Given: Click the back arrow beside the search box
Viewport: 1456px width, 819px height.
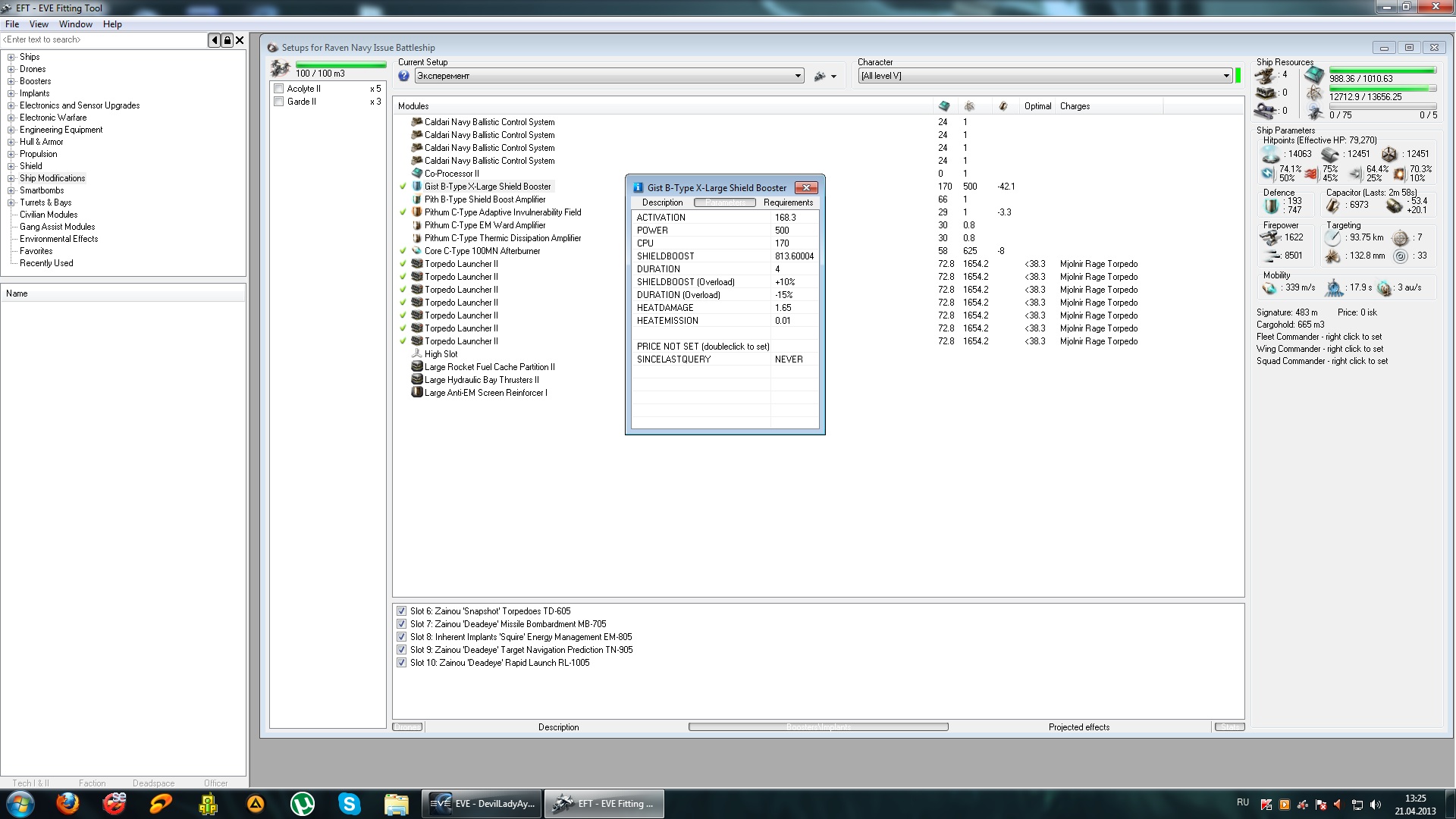Looking at the screenshot, I should (x=215, y=40).
